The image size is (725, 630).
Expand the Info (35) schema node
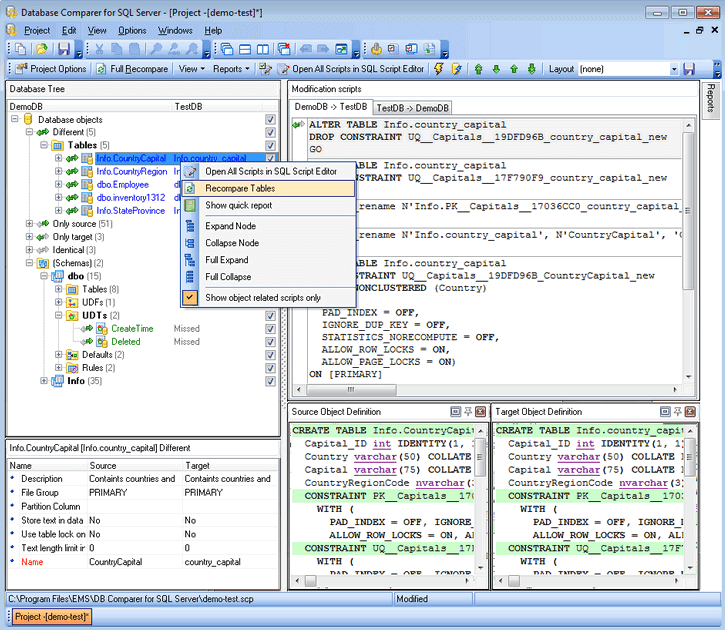point(43,381)
